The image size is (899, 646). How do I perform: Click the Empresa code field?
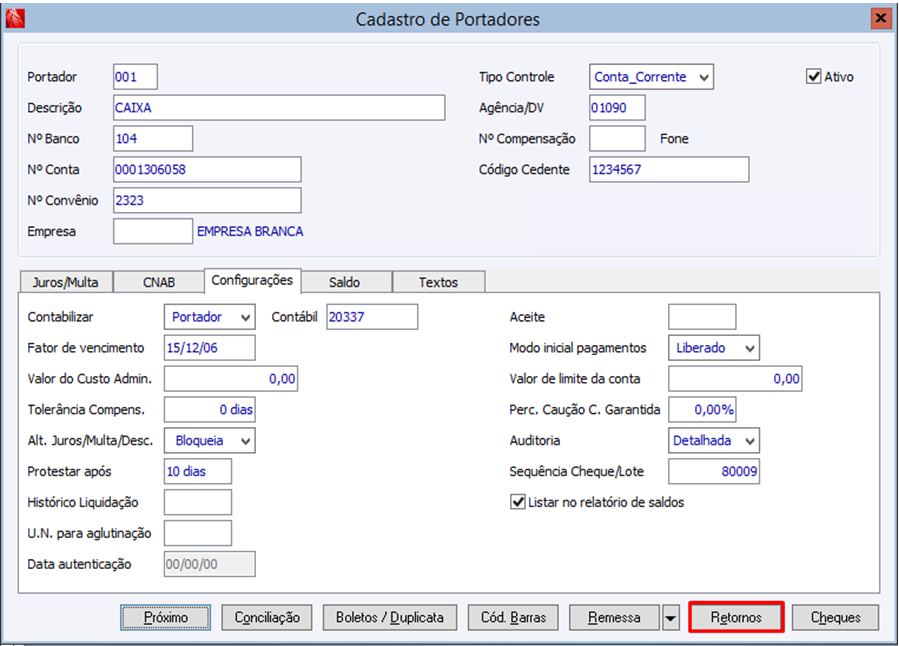153,232
